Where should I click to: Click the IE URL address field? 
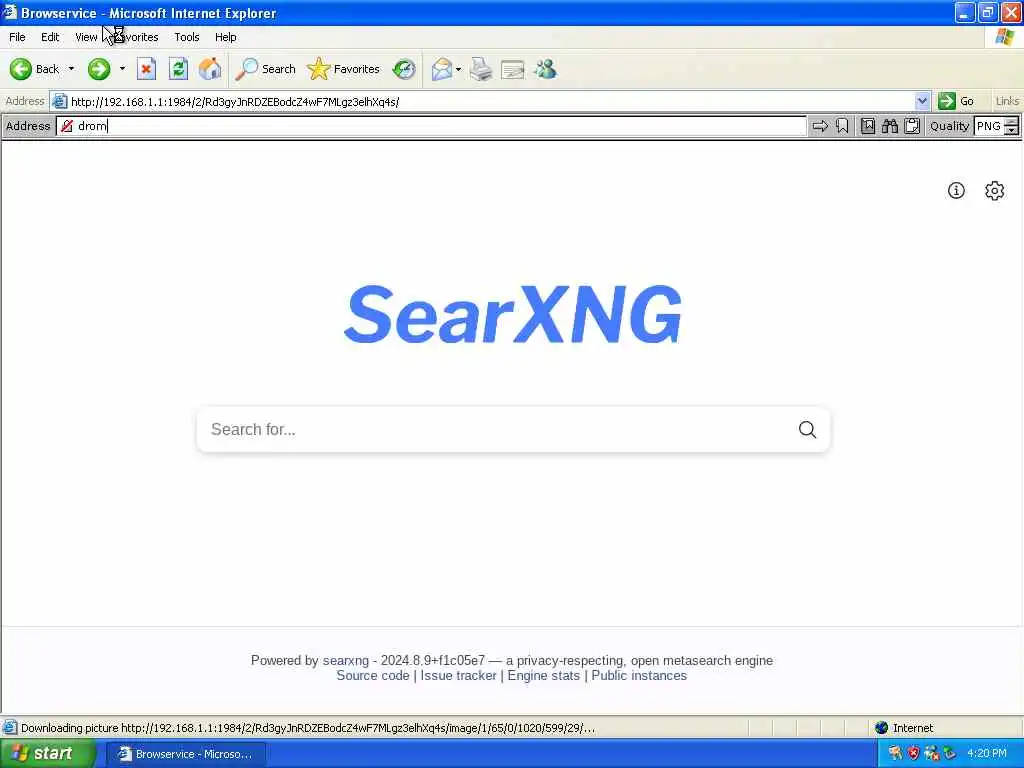click(490, 101)
